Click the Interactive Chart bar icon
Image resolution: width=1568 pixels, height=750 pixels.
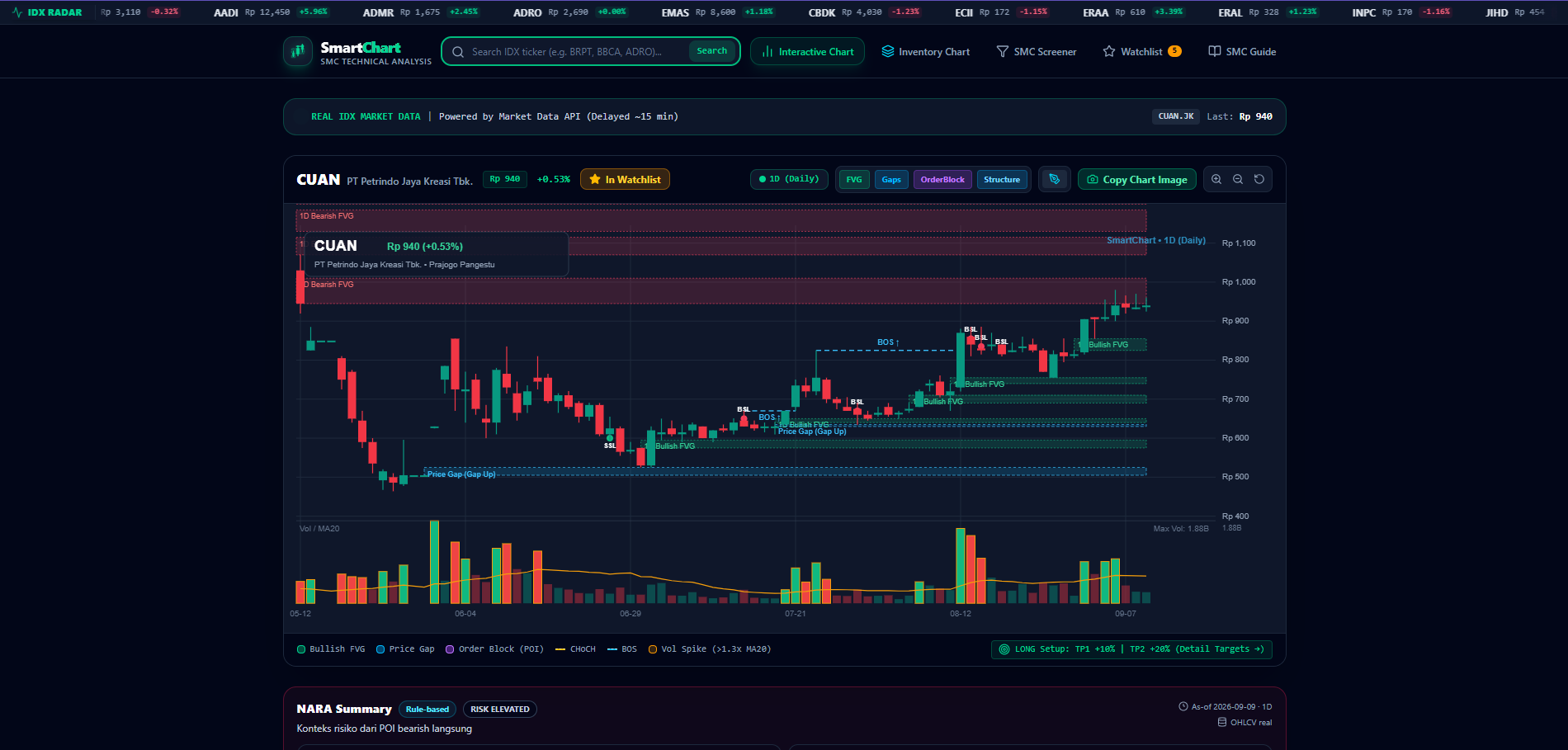767,51
